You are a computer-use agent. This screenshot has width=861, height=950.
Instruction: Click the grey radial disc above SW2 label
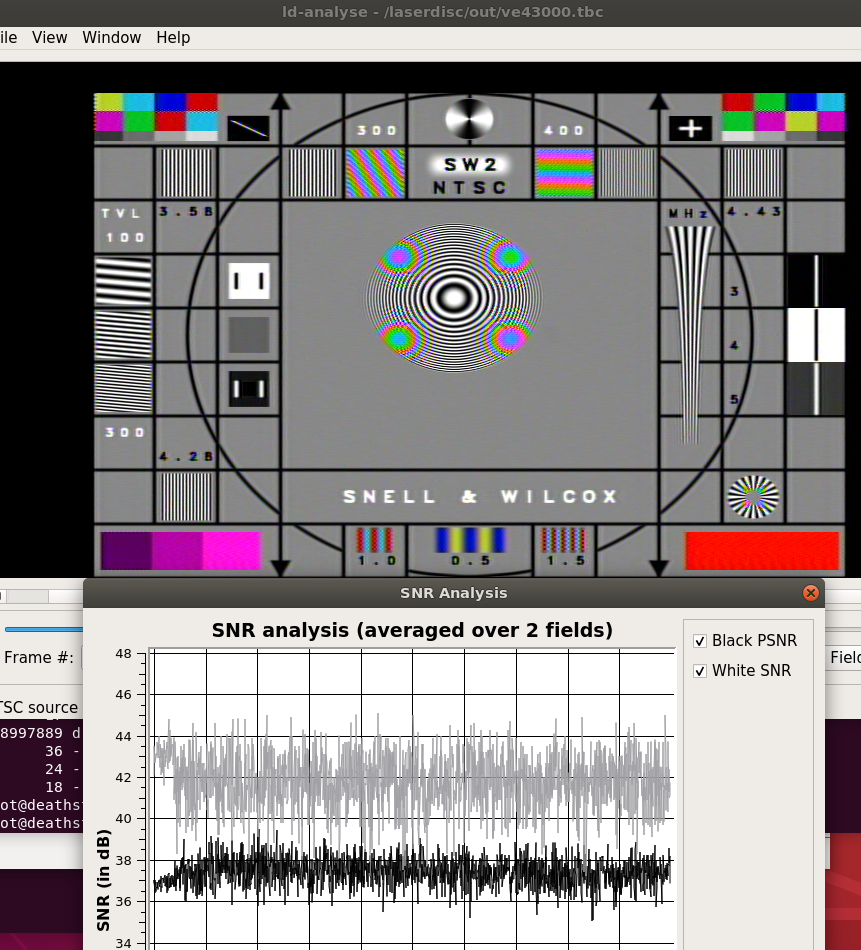[x=469, y=120]
